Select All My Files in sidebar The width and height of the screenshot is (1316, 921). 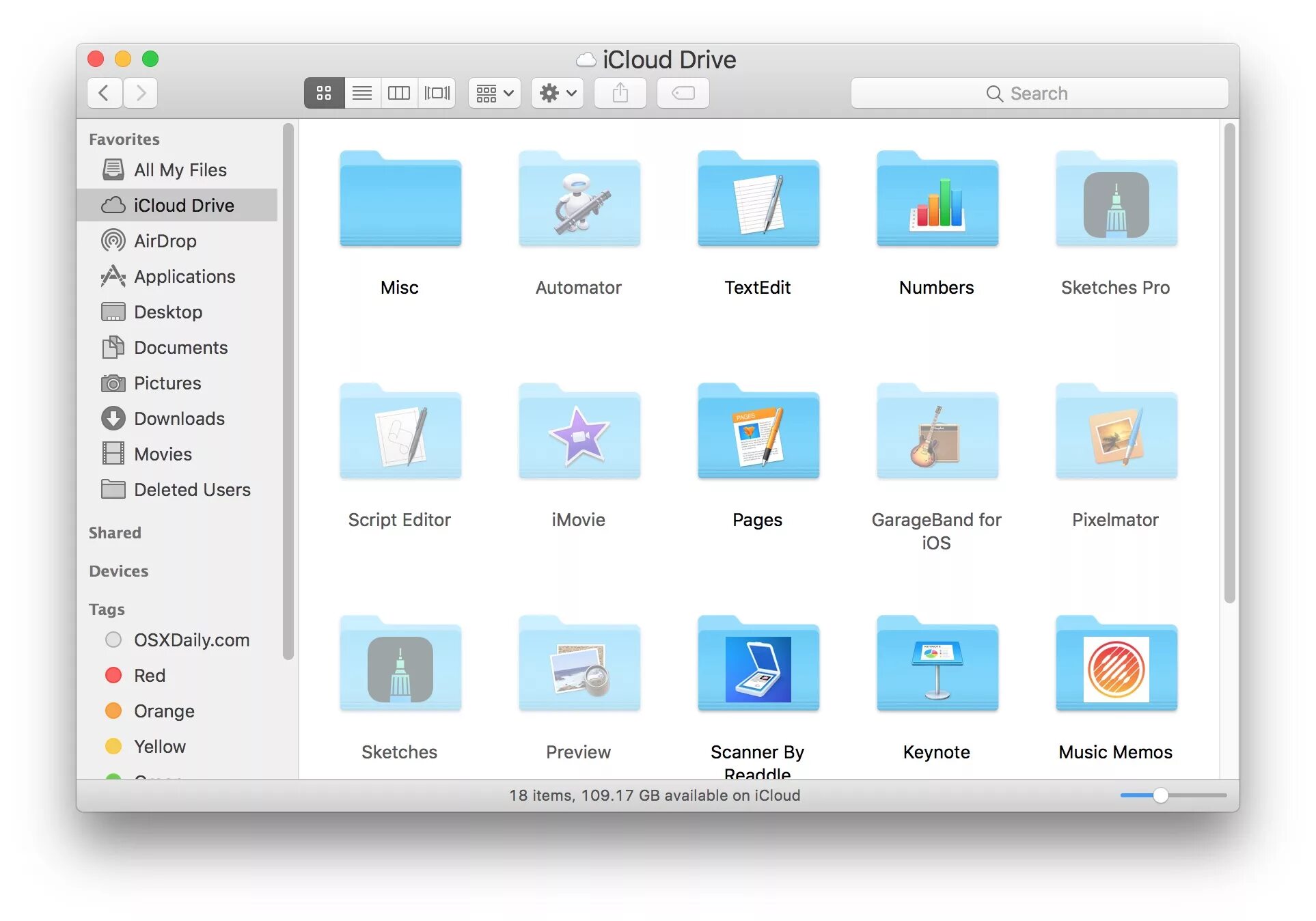click(x=178, y=169)
